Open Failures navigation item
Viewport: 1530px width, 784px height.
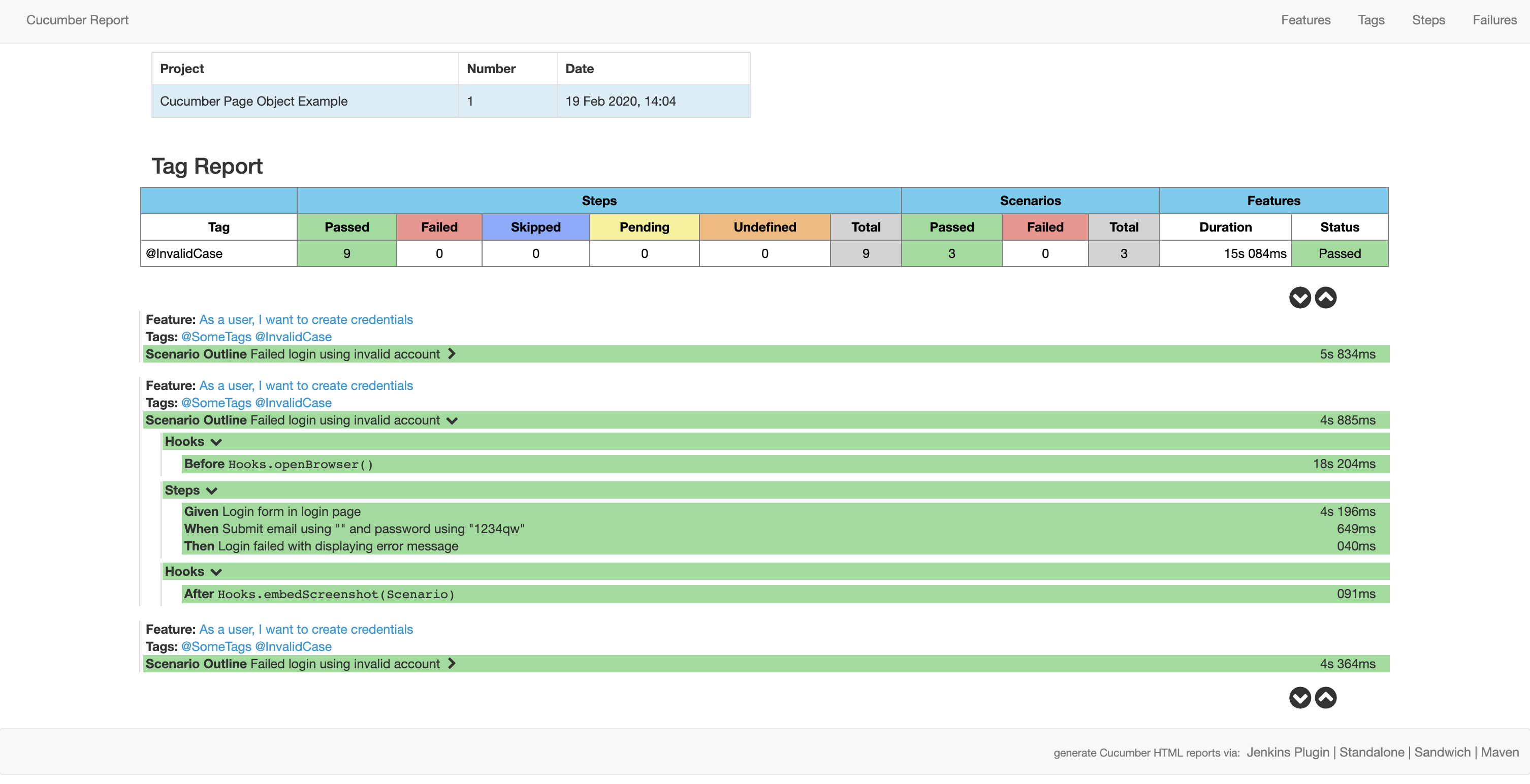pyautogui.click(x=1494, y=20)
